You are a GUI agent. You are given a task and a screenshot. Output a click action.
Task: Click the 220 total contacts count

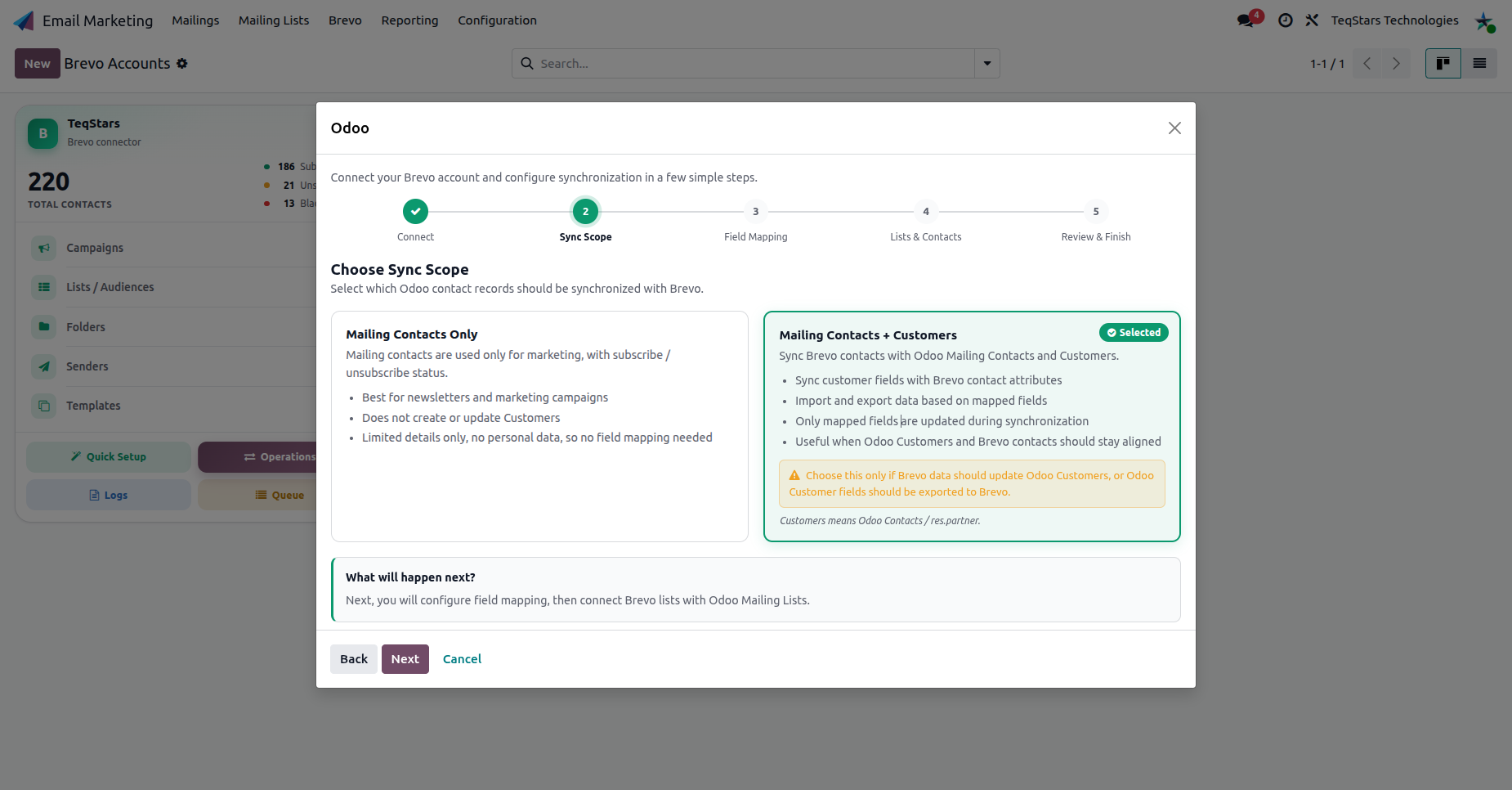pos(49,182)
